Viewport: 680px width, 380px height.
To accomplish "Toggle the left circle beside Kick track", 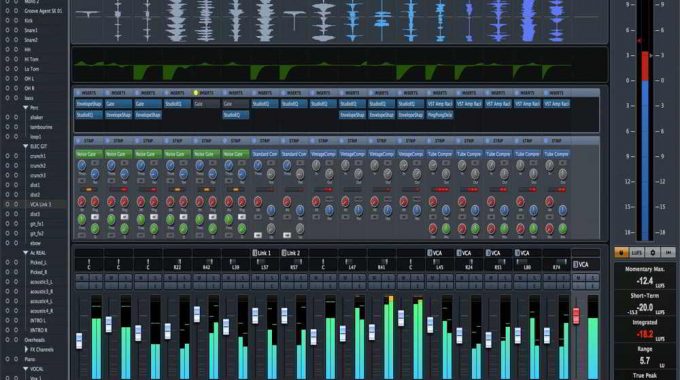I will 7,20.
